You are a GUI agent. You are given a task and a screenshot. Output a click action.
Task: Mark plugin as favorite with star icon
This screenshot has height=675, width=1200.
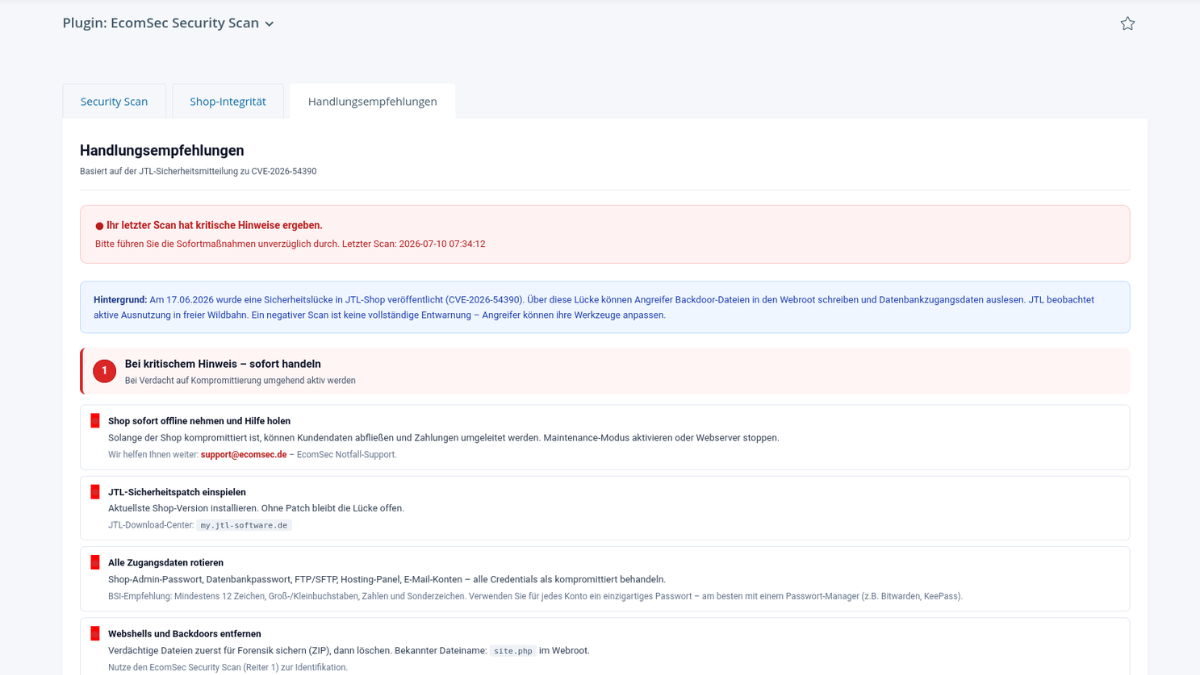[1127, 23]
